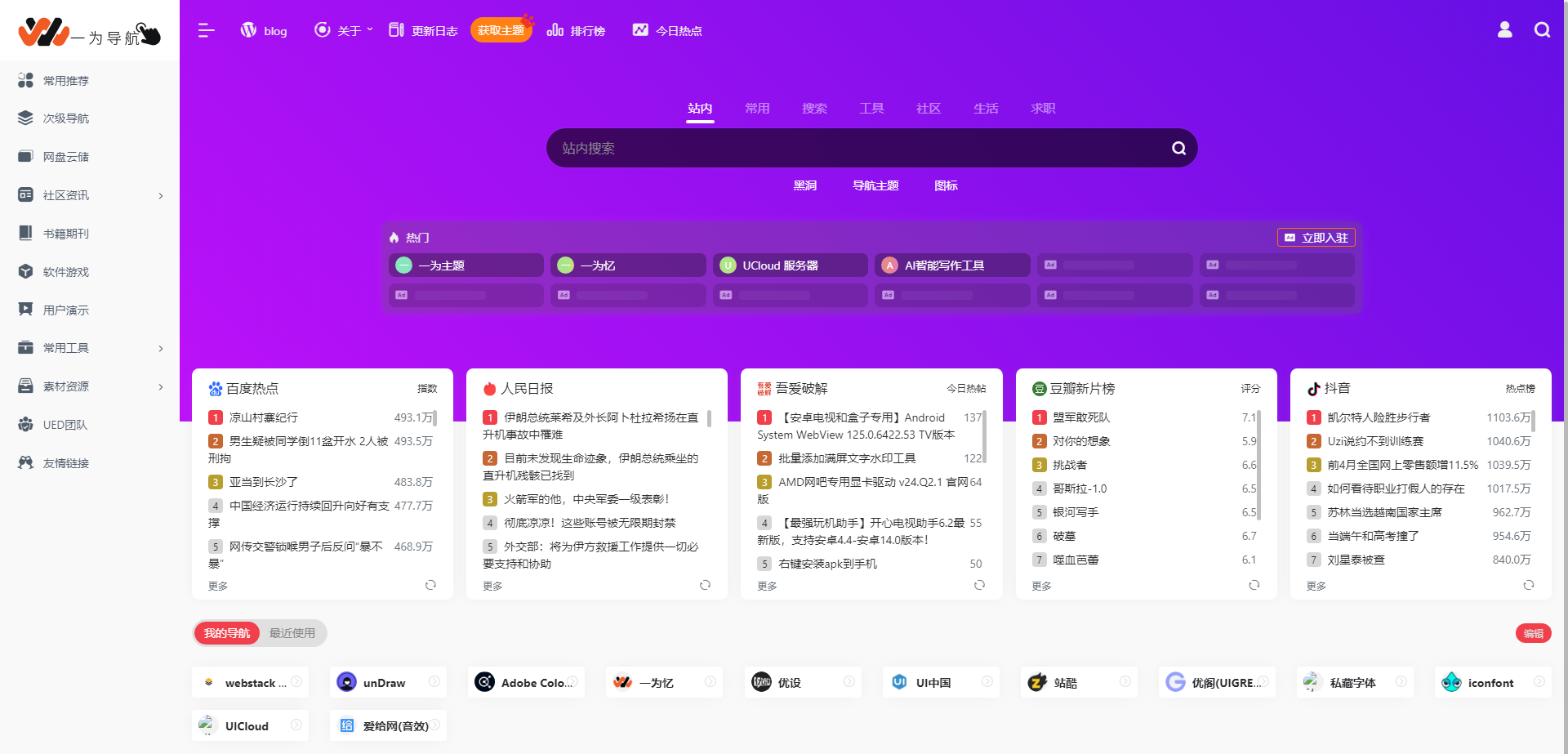Refresh the 百度热点 card
1568x754 pixels.
(x=430, y=585)
